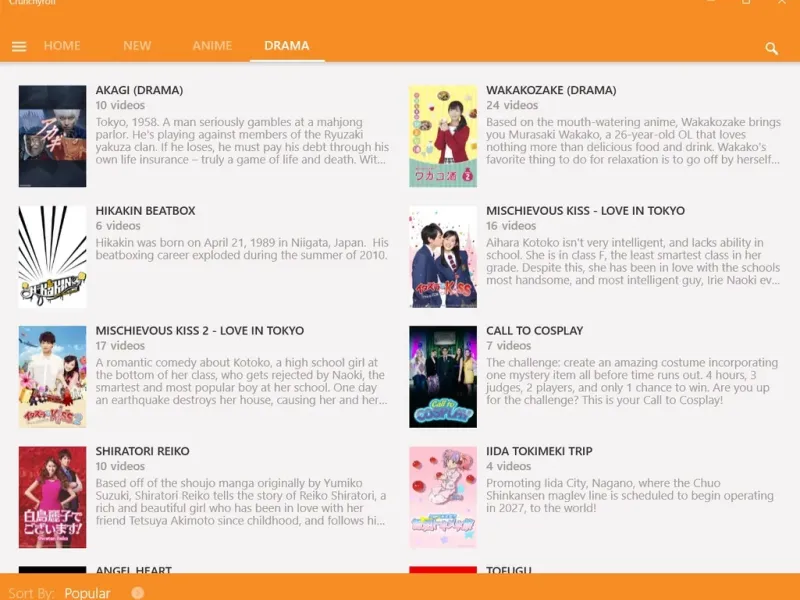The height and width of the screenshot is (600, 800).
Task: Open the hamburger navigation menu
Action: click(19, 46)
